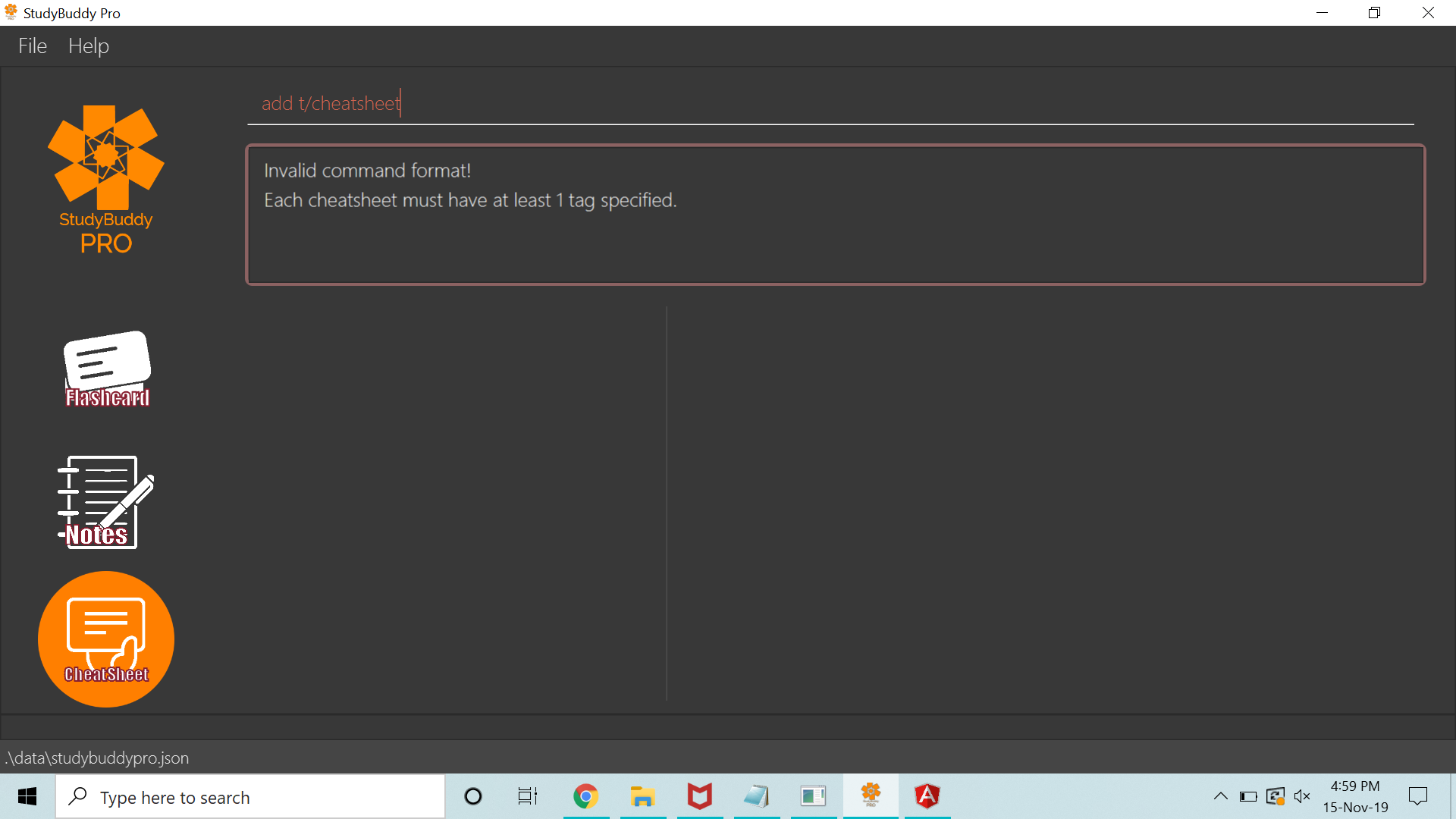
Task: Open File Explorer from the taskbar
Action: pos(642,796)
